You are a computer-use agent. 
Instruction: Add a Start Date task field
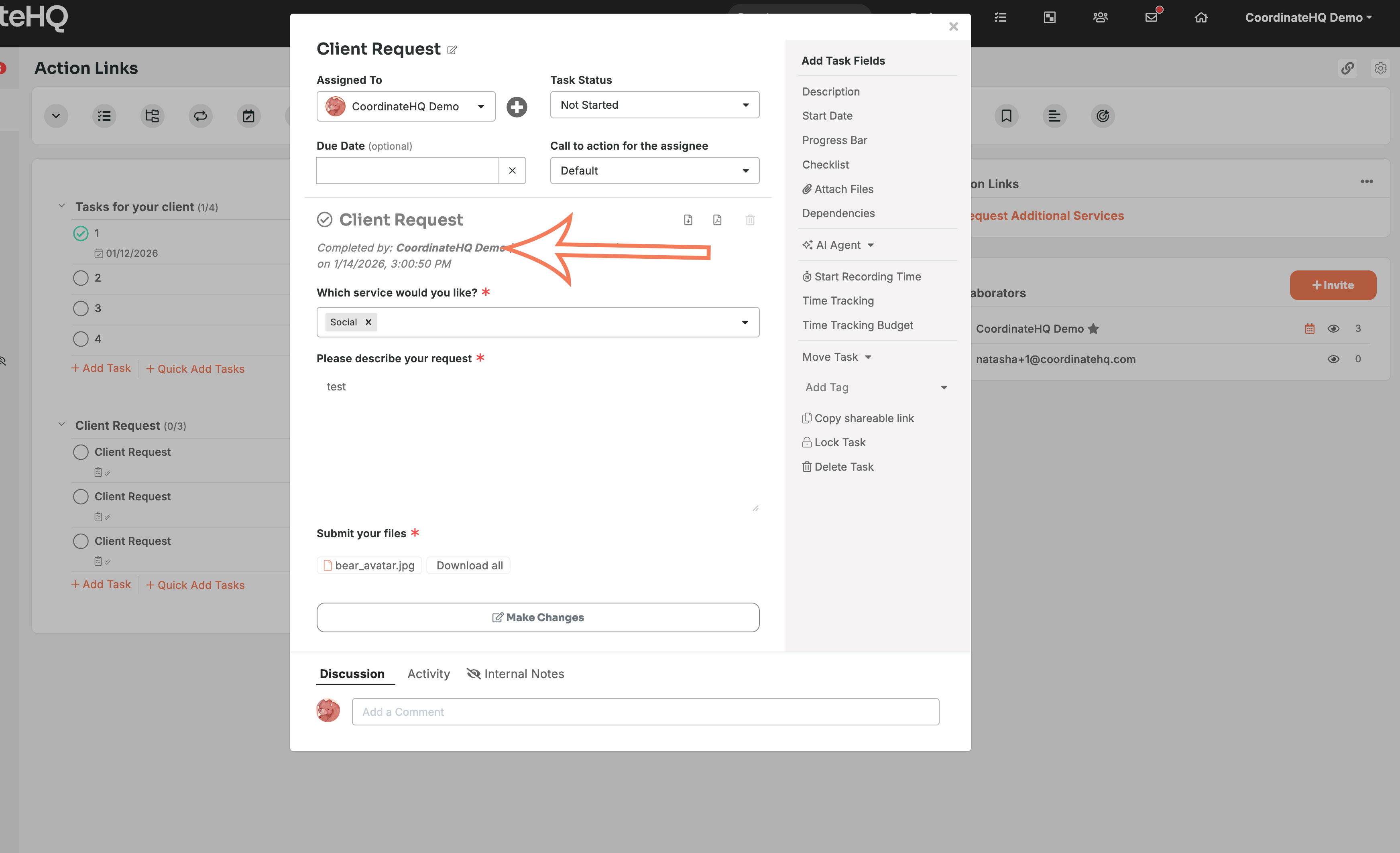coord(827,116)
